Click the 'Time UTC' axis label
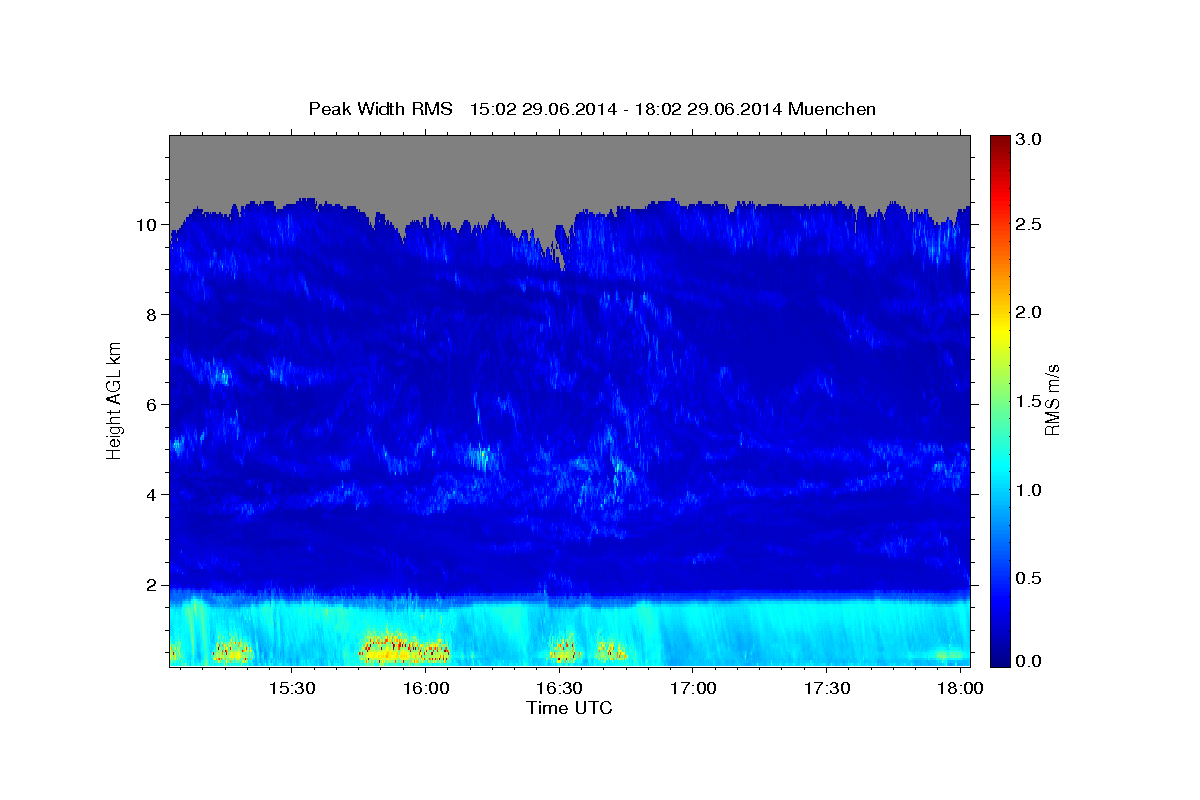This screenshot has width=1200, height=800. (569, 708)
